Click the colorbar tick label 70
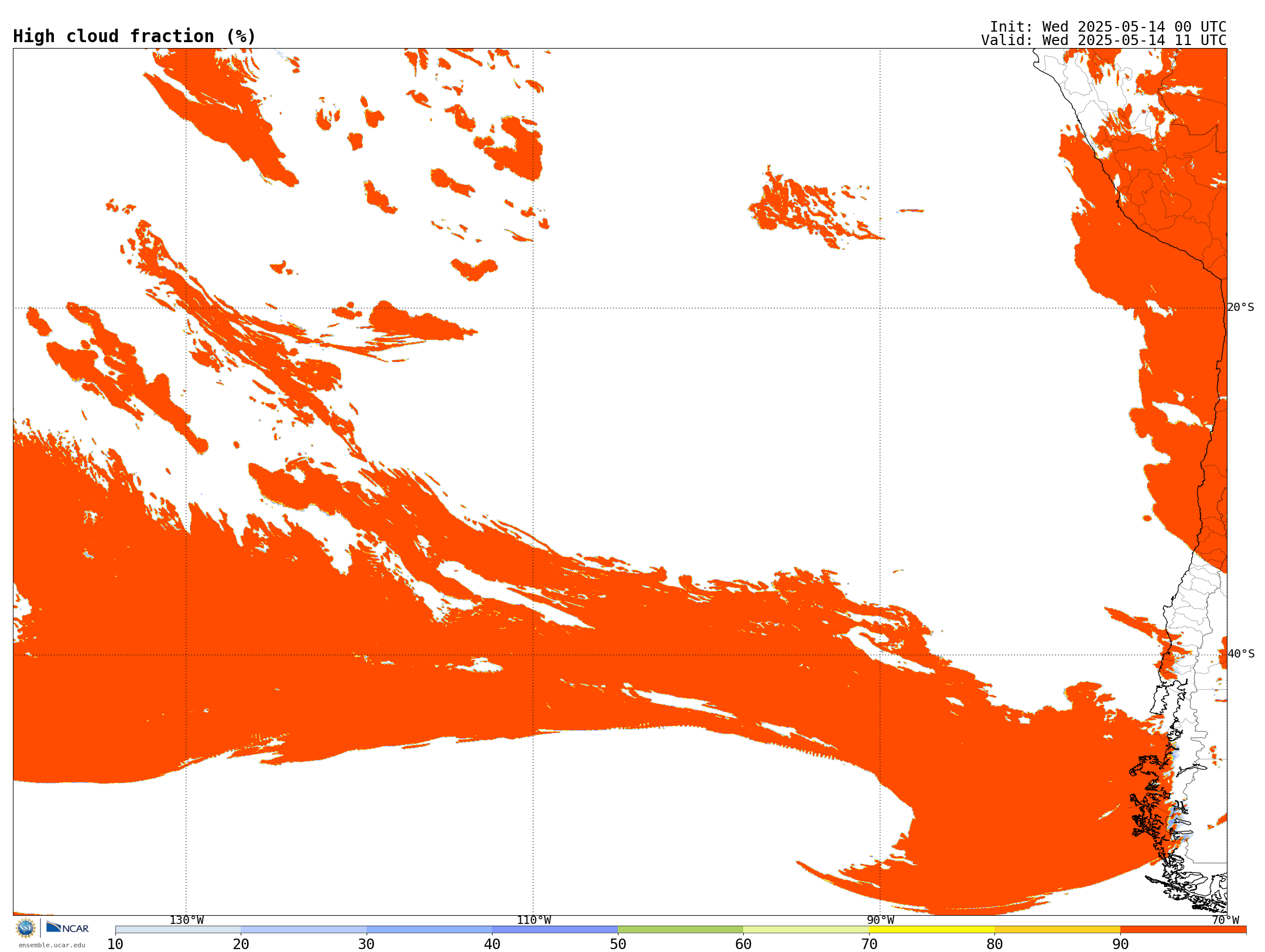The width and height of the screenshot is (1265, 952). (x=869, y=944)
